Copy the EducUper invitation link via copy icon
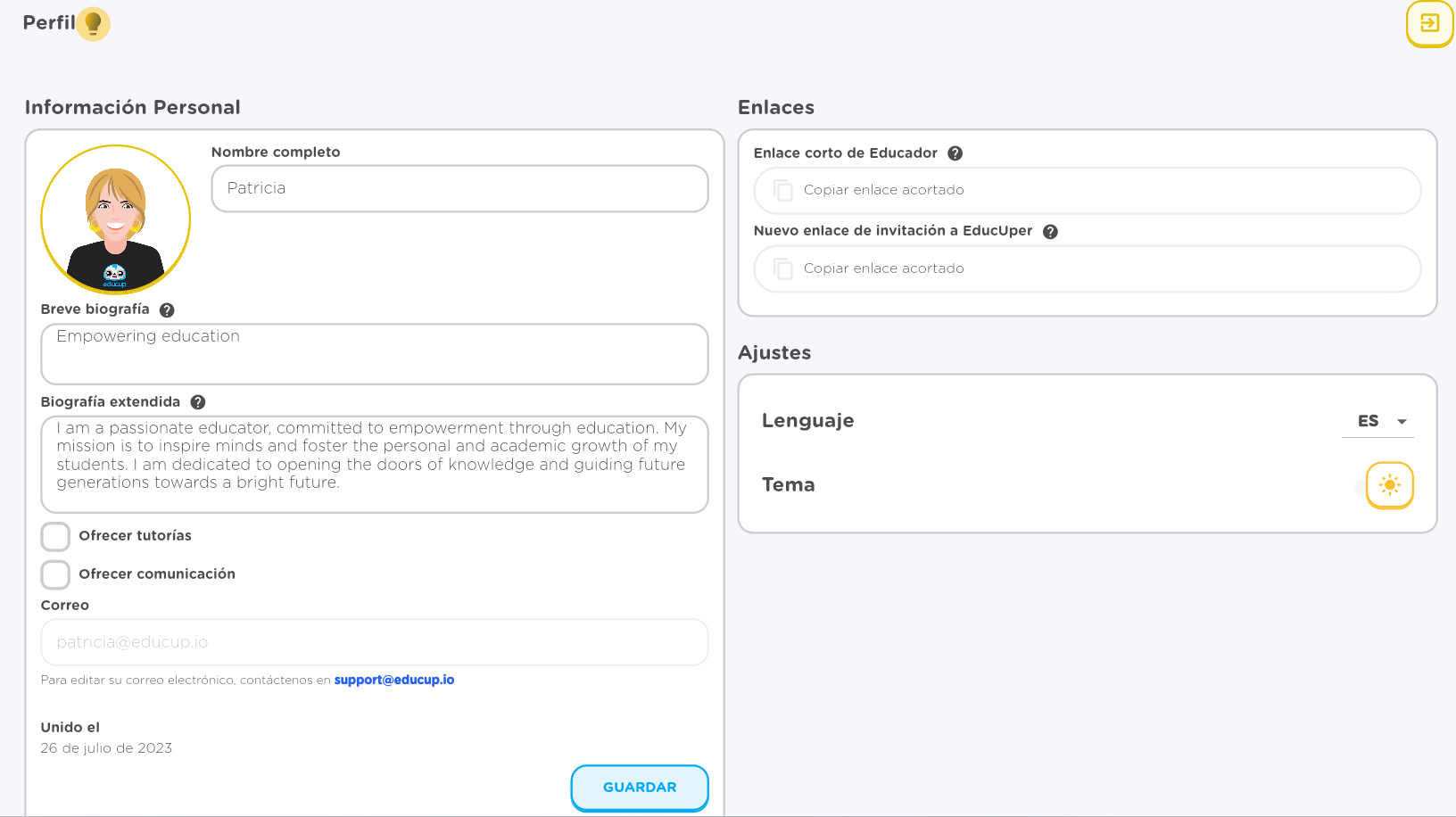This screenshot has width=1456, height=817. [783, 269]
